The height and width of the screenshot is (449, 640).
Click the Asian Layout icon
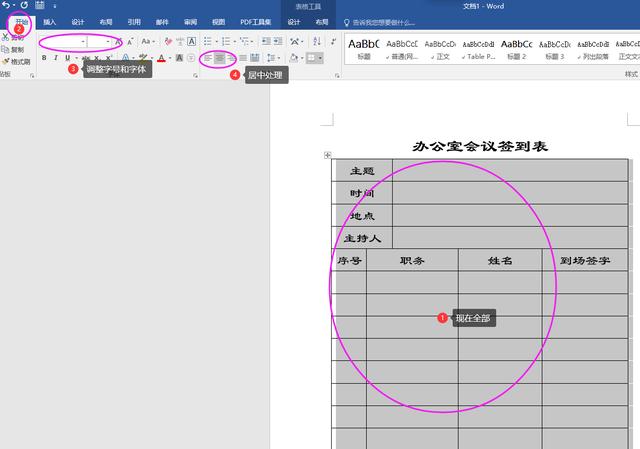[x=295, y=42]
